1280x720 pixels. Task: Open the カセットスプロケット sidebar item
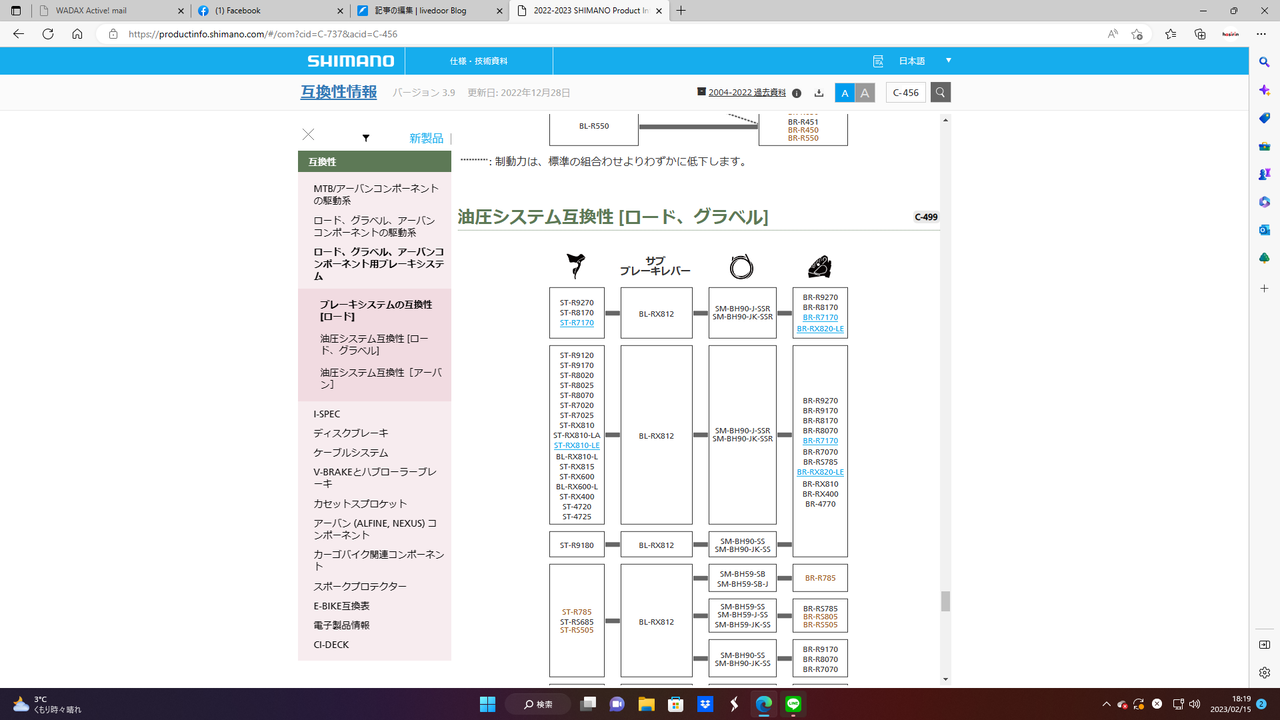(x=360, y=503)
